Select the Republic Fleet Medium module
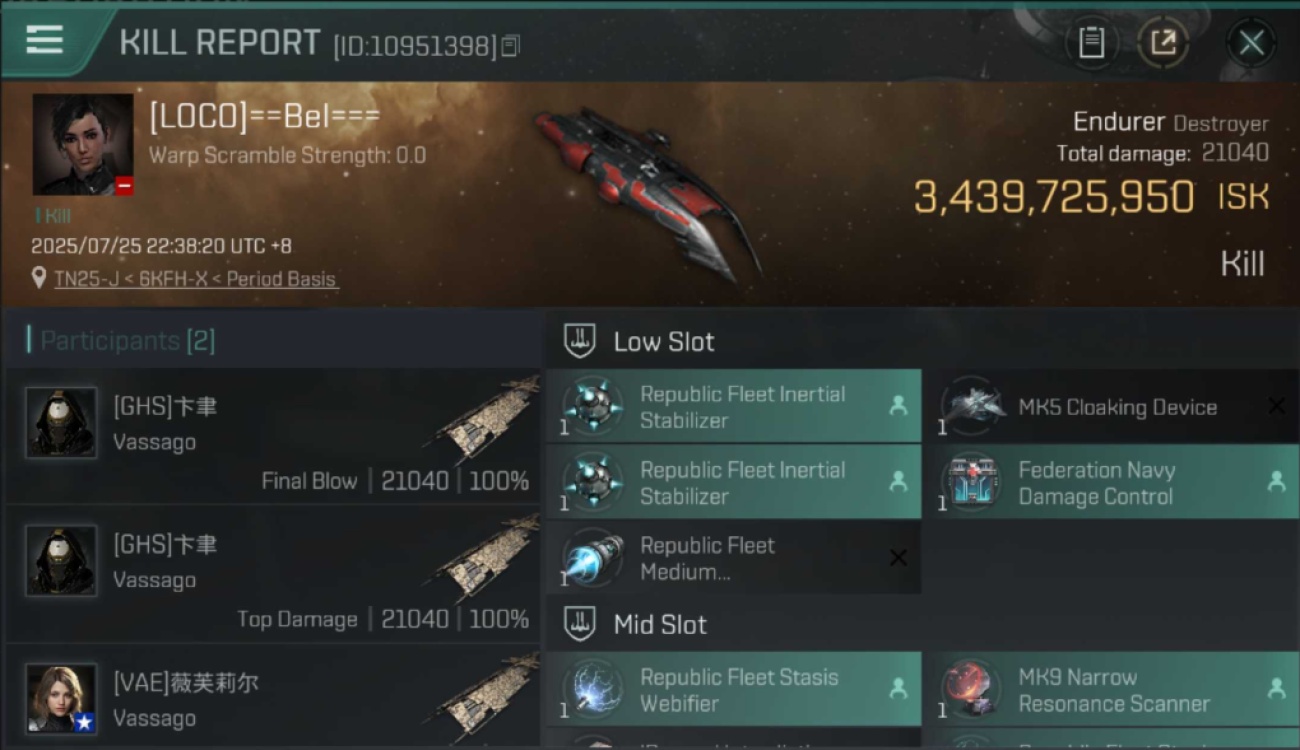The image size is (1300, 750). pos(734,558)
